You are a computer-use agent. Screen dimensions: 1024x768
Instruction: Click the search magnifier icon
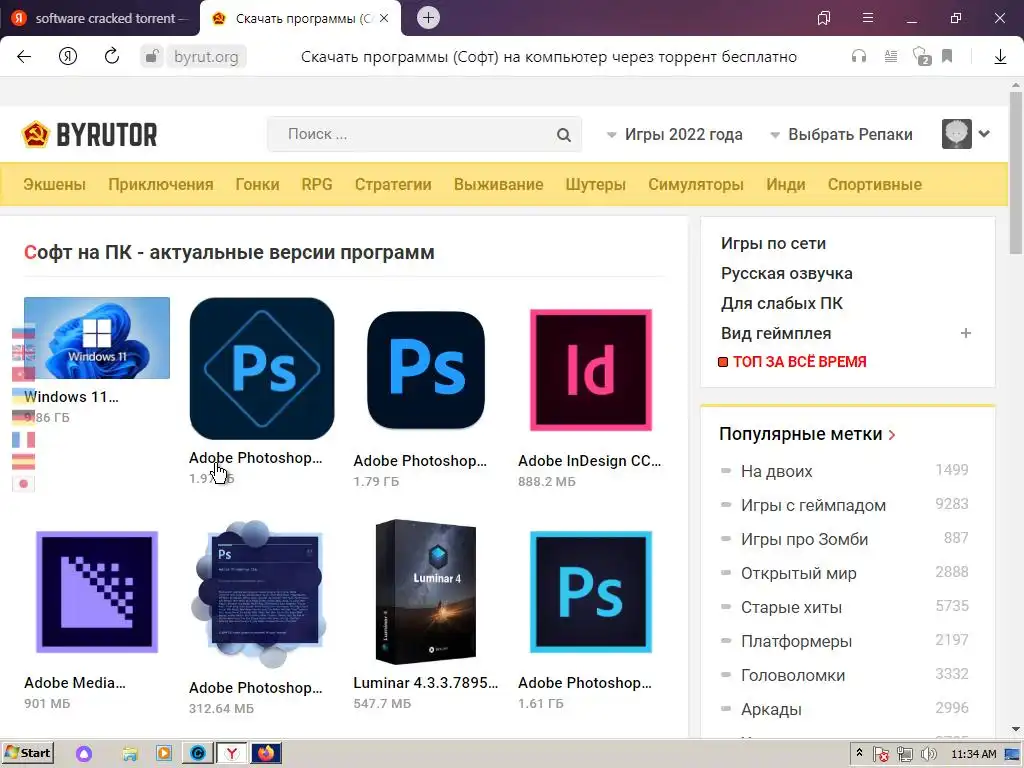[564, 135]
